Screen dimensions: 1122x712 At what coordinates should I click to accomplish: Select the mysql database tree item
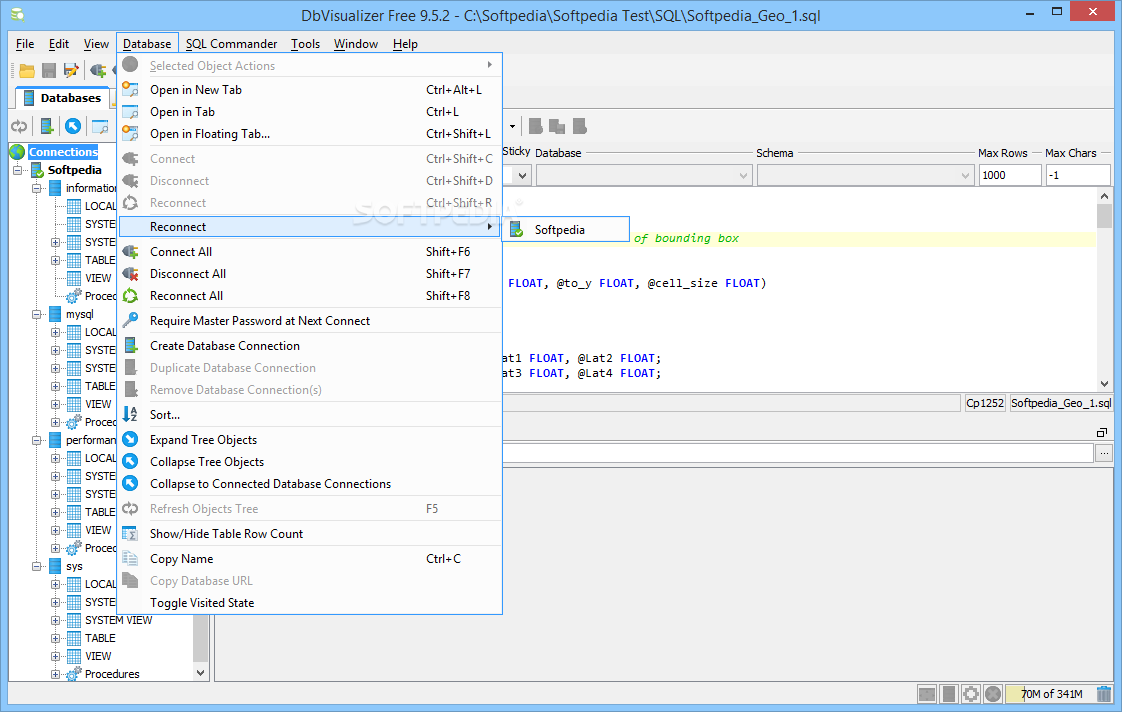(x=79, y=314)
